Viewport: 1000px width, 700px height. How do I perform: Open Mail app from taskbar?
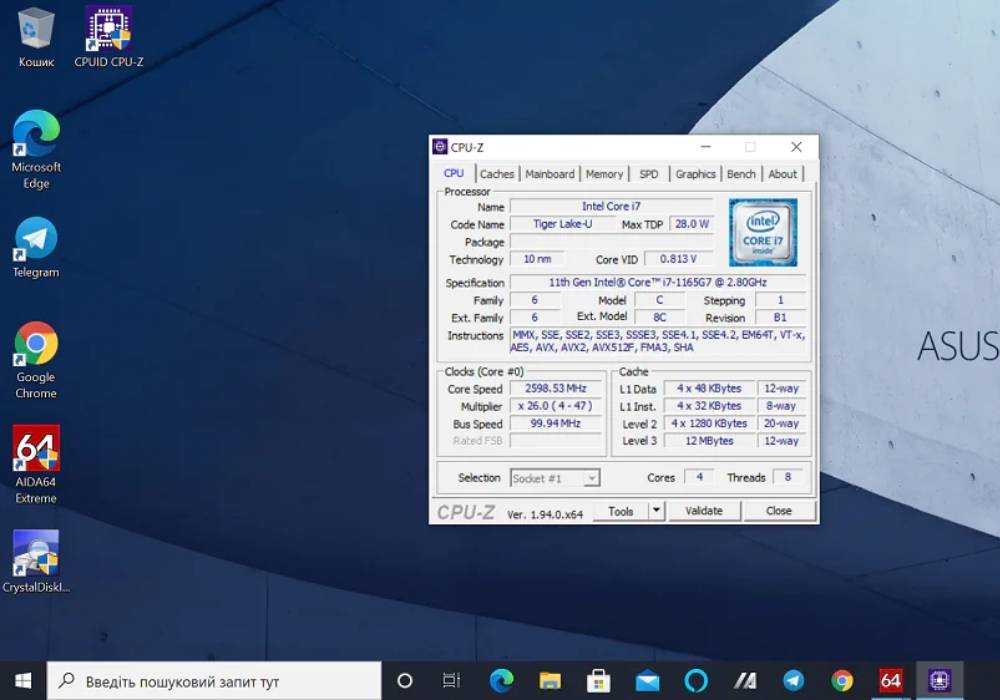(647, 681)
